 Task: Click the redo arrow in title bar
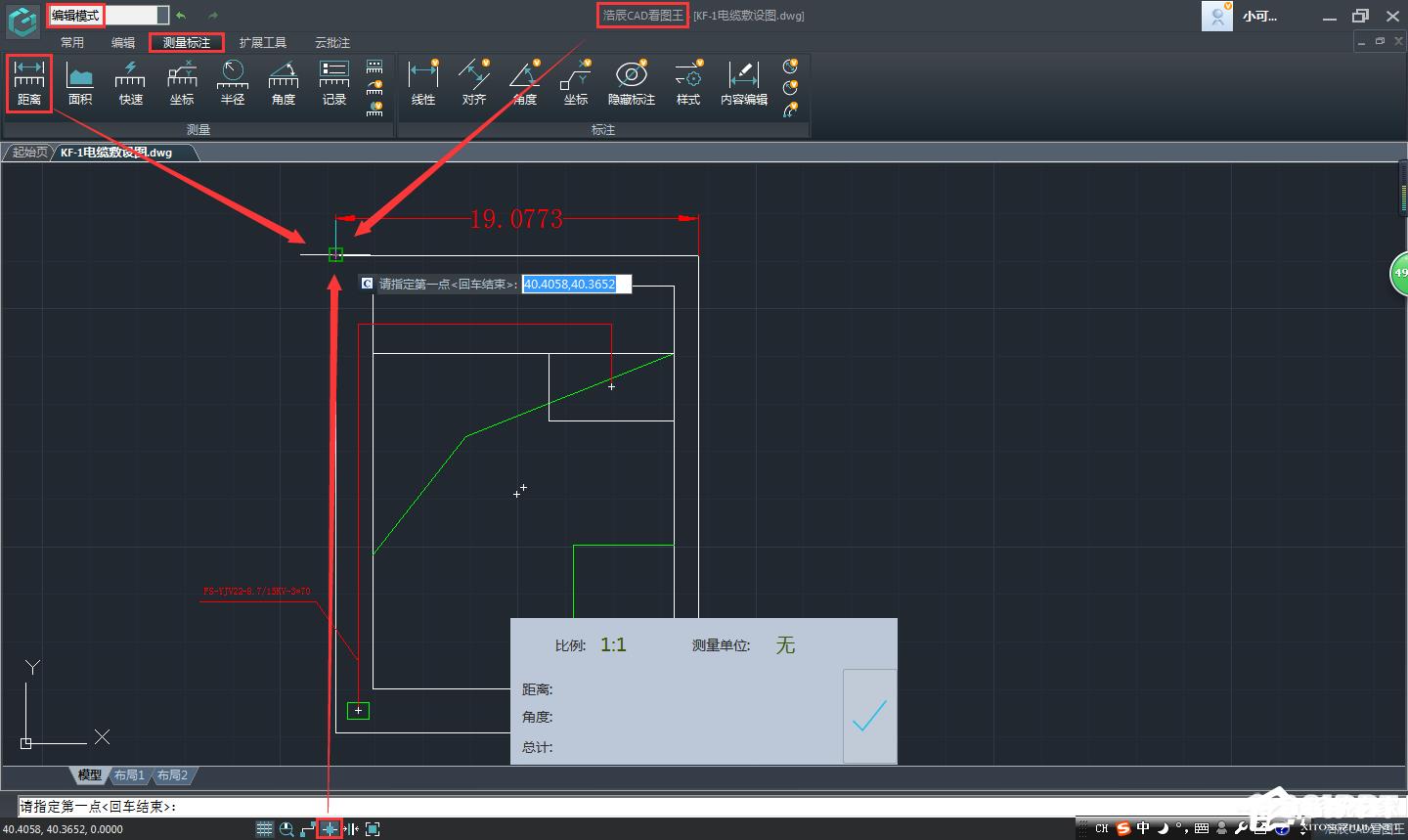tap(212, 16)
